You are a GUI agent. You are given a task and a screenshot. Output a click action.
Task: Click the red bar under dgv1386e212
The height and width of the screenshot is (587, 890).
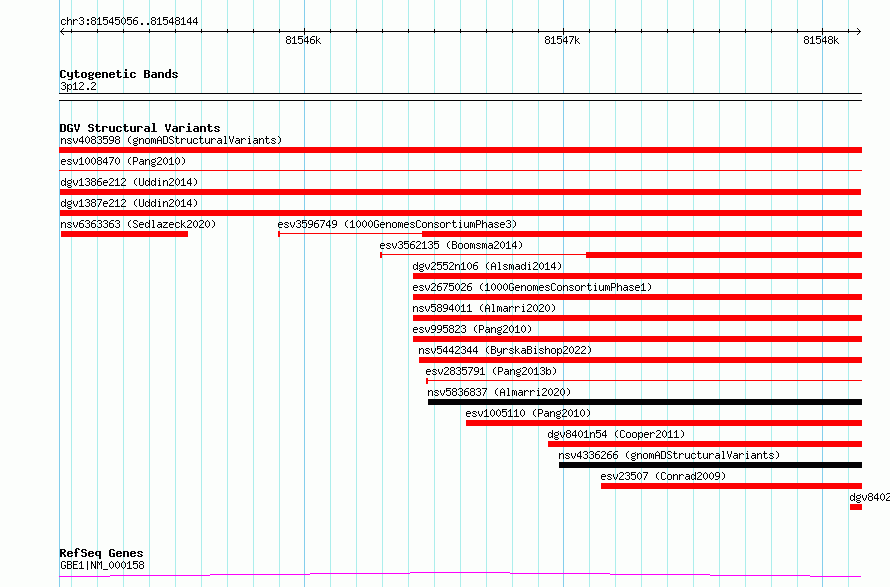pos(460,192)
